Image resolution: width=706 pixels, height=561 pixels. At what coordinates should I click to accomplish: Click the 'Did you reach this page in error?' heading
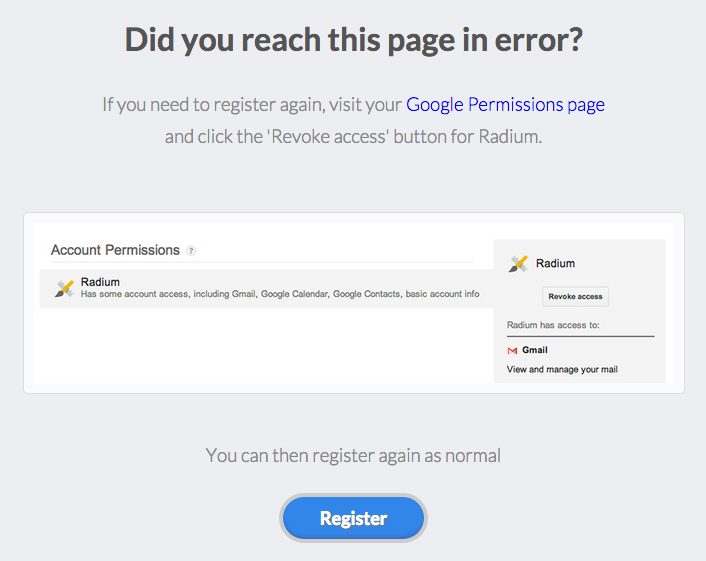point(353,40)
